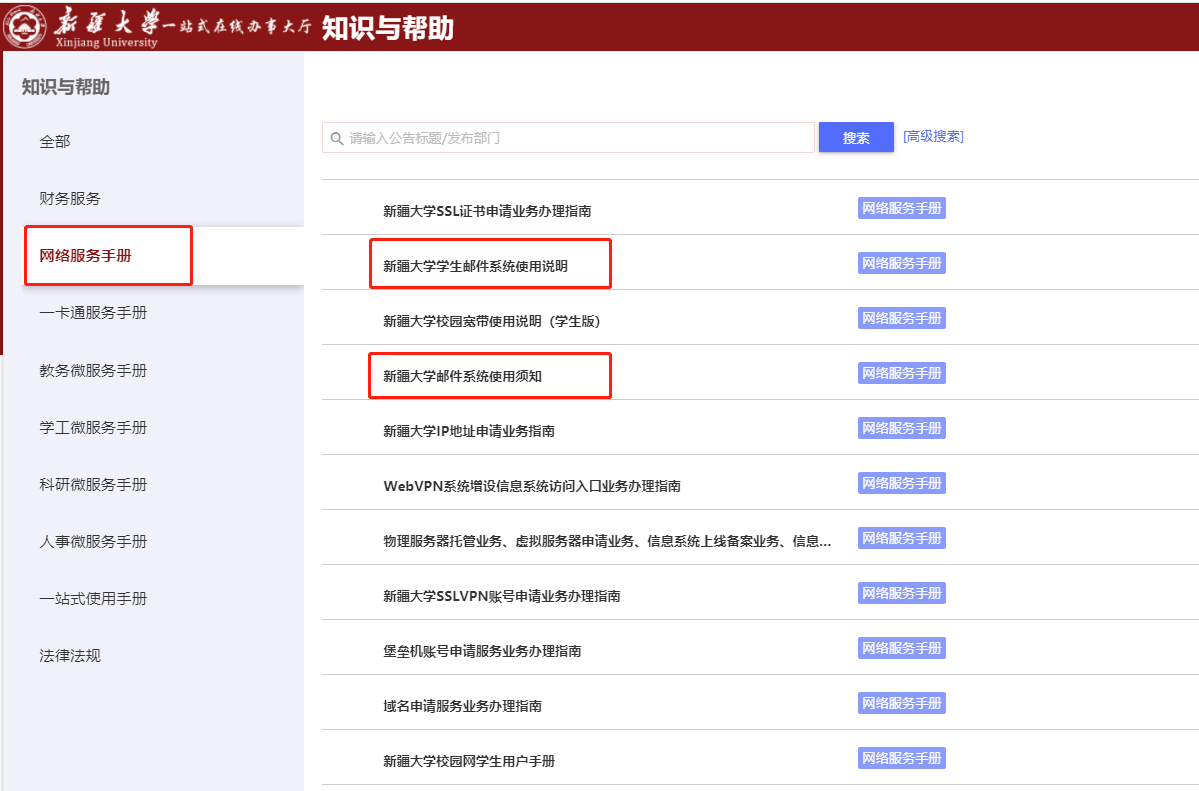Open 新疆大学学生邮件系统使用说明 article

(476, 266)
